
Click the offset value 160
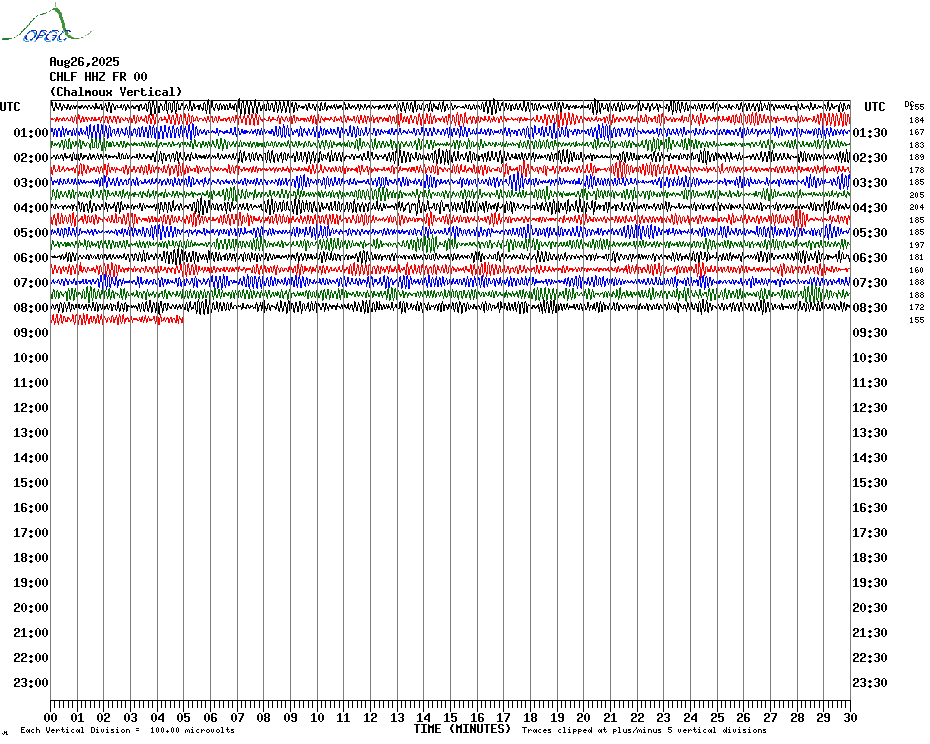(916, 270)
